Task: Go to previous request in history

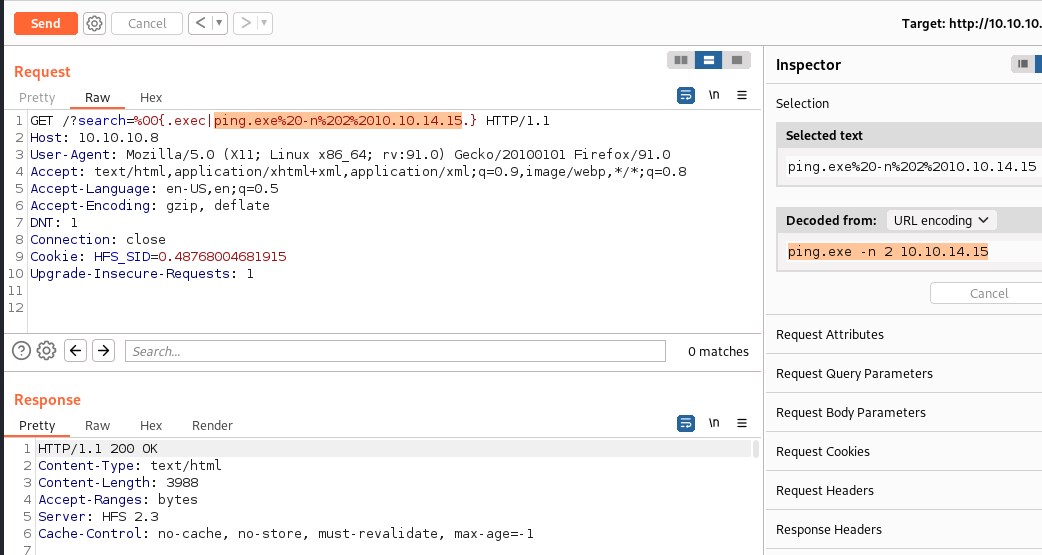Action: click(x=199, y=23)
